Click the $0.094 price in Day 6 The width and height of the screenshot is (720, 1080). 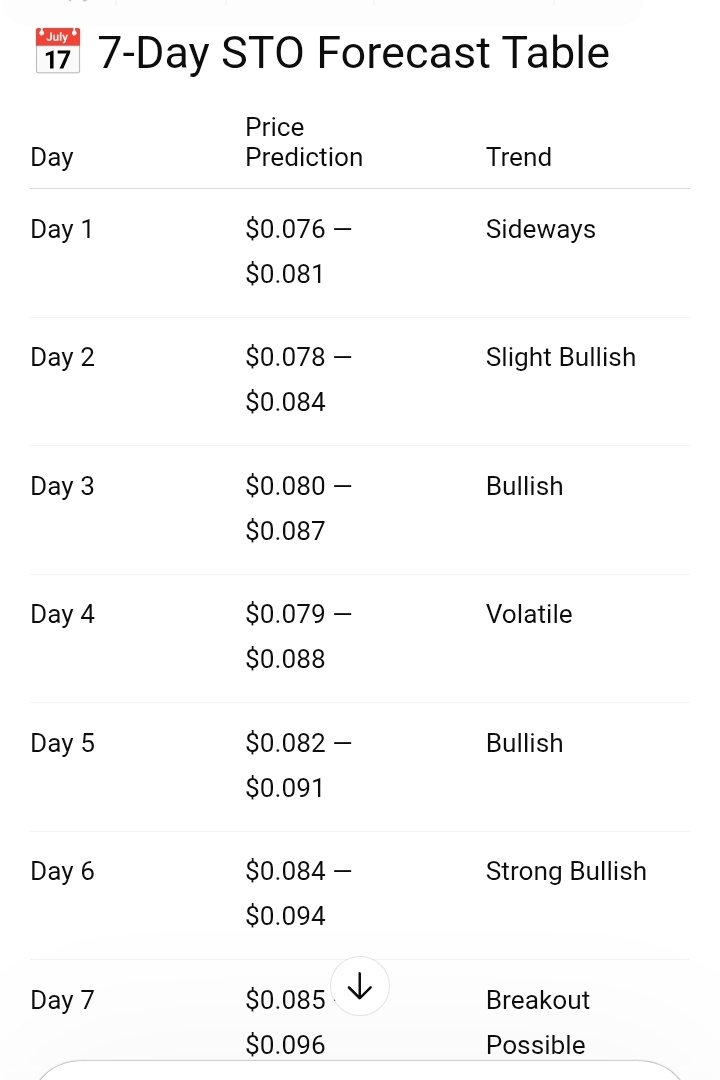coord(285,916)
